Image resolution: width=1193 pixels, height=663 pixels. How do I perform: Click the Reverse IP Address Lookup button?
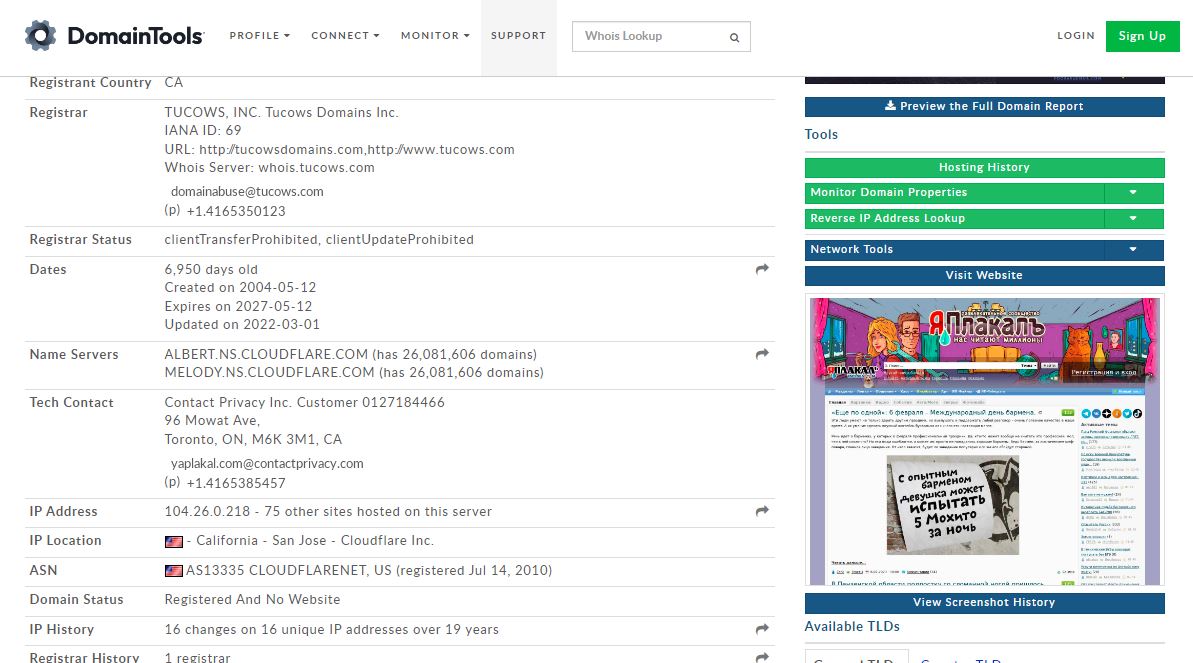(955, 218)
